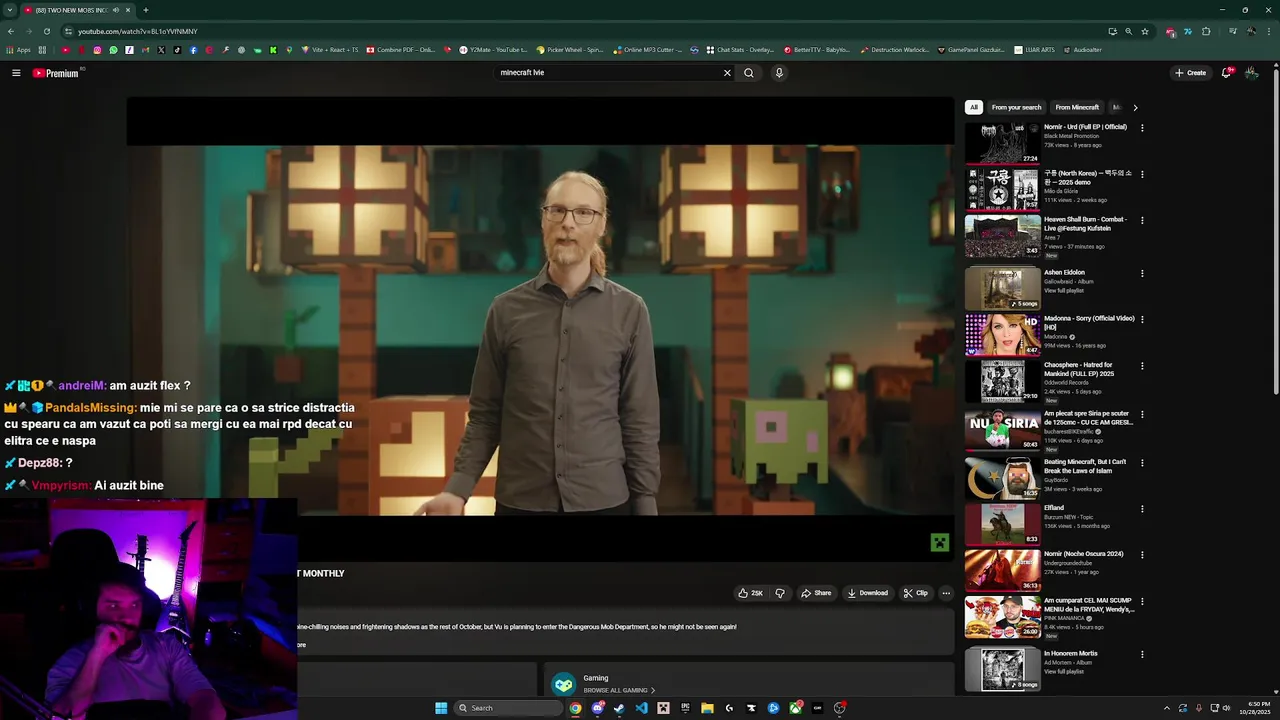Click the page vertical scrollbar
Image resolution: width=1280 pixels, height=720 pixels.
point(1276,230)
